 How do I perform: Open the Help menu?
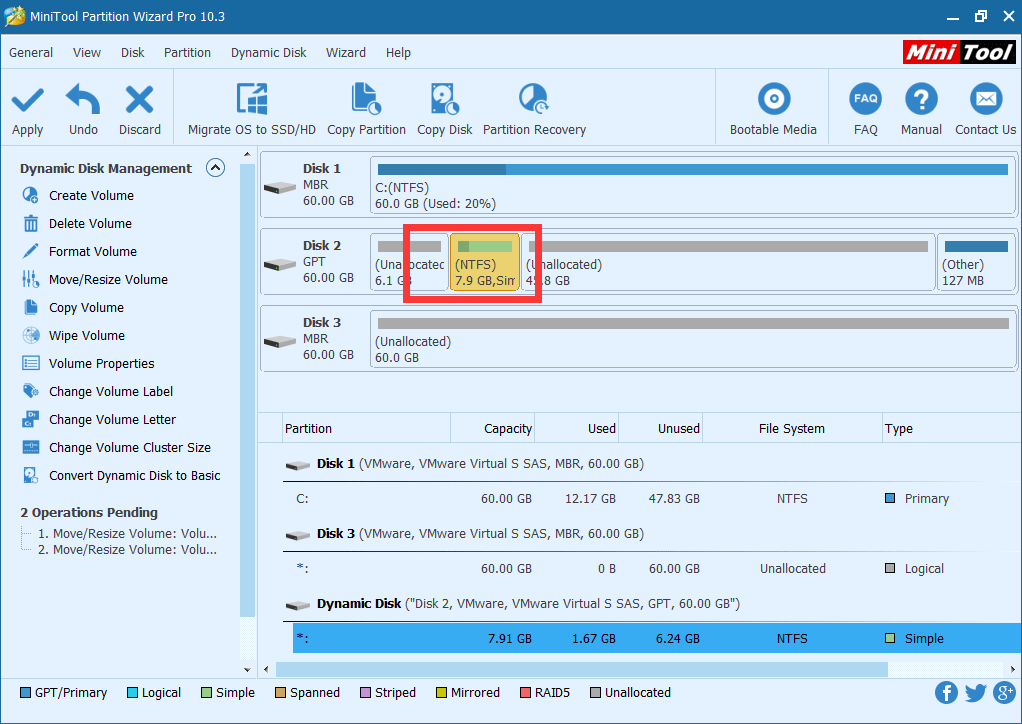(x=398, y=53)
